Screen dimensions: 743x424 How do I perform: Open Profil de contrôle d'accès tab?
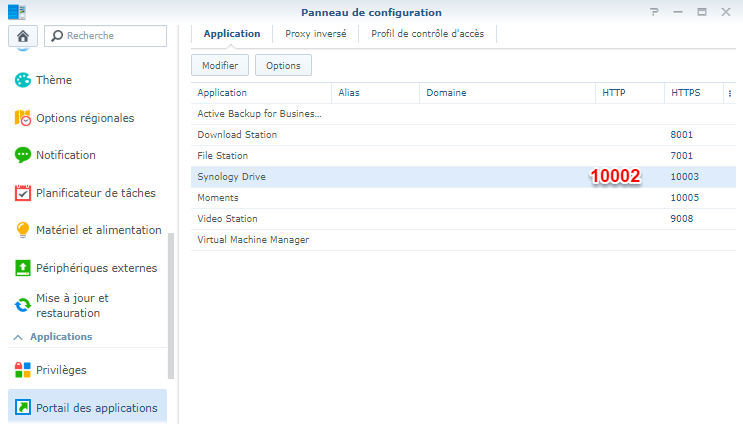point(427,34)
